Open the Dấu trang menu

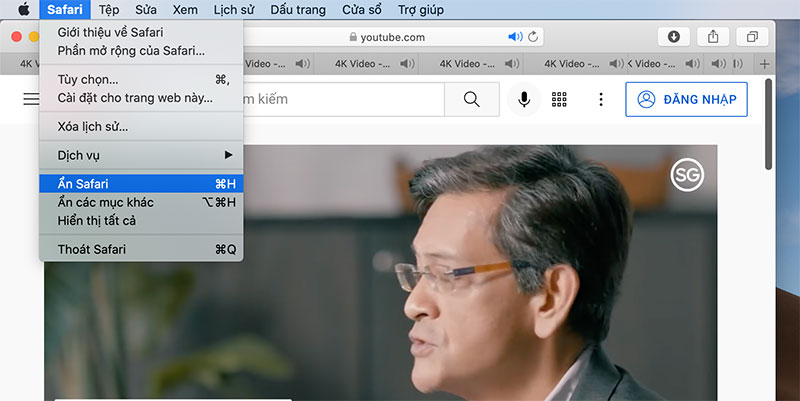coord(298,9)
